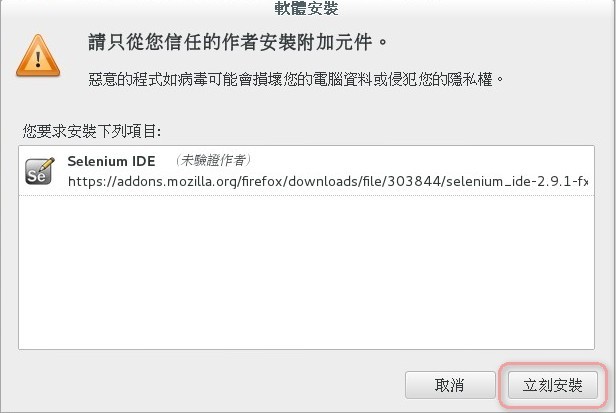
Task: Click the 惡意的程式如病毒 warning description text
Action: click(x=296, y=80)
